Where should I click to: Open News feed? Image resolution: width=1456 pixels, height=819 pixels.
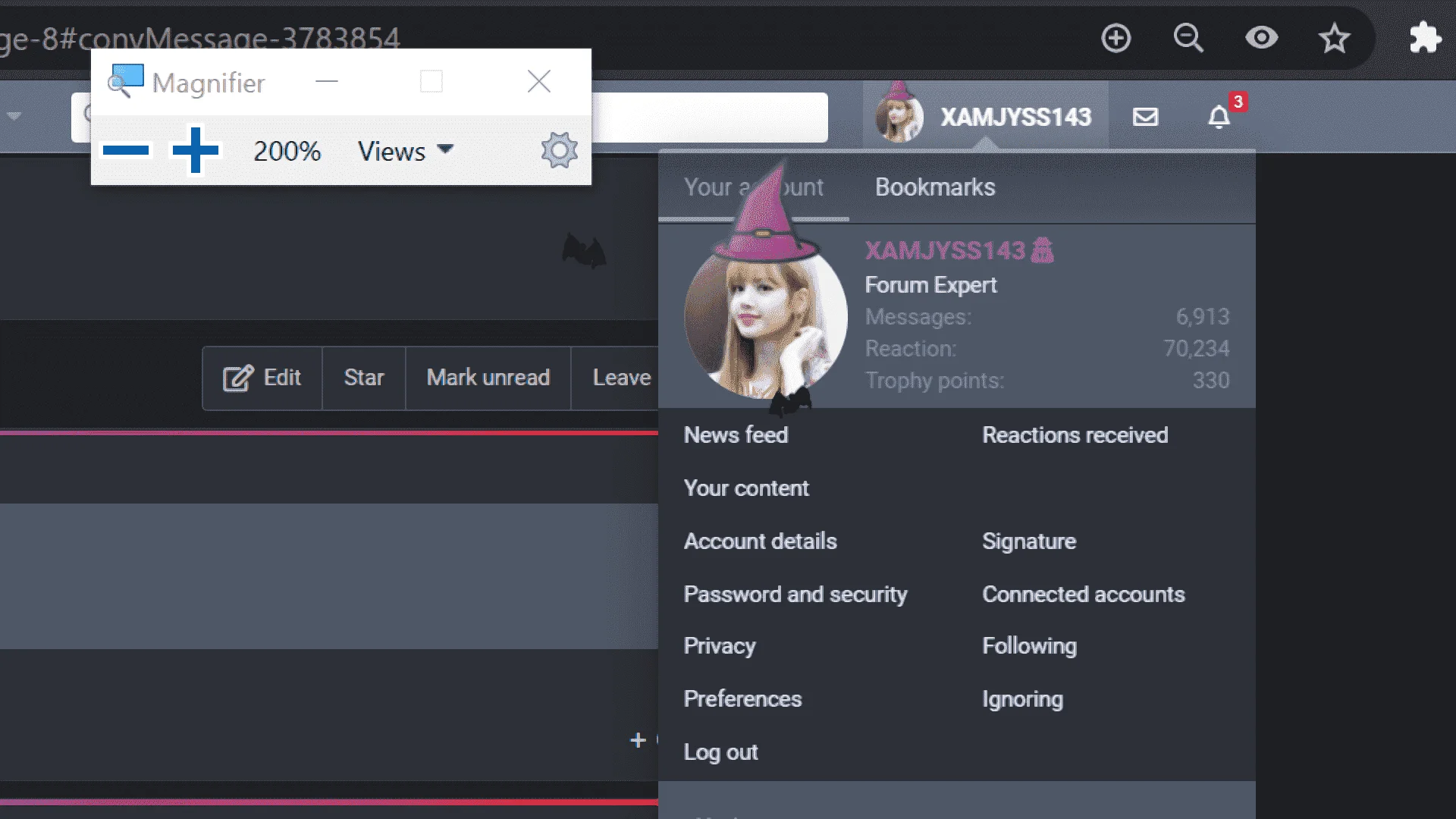[x=736, y=435]
